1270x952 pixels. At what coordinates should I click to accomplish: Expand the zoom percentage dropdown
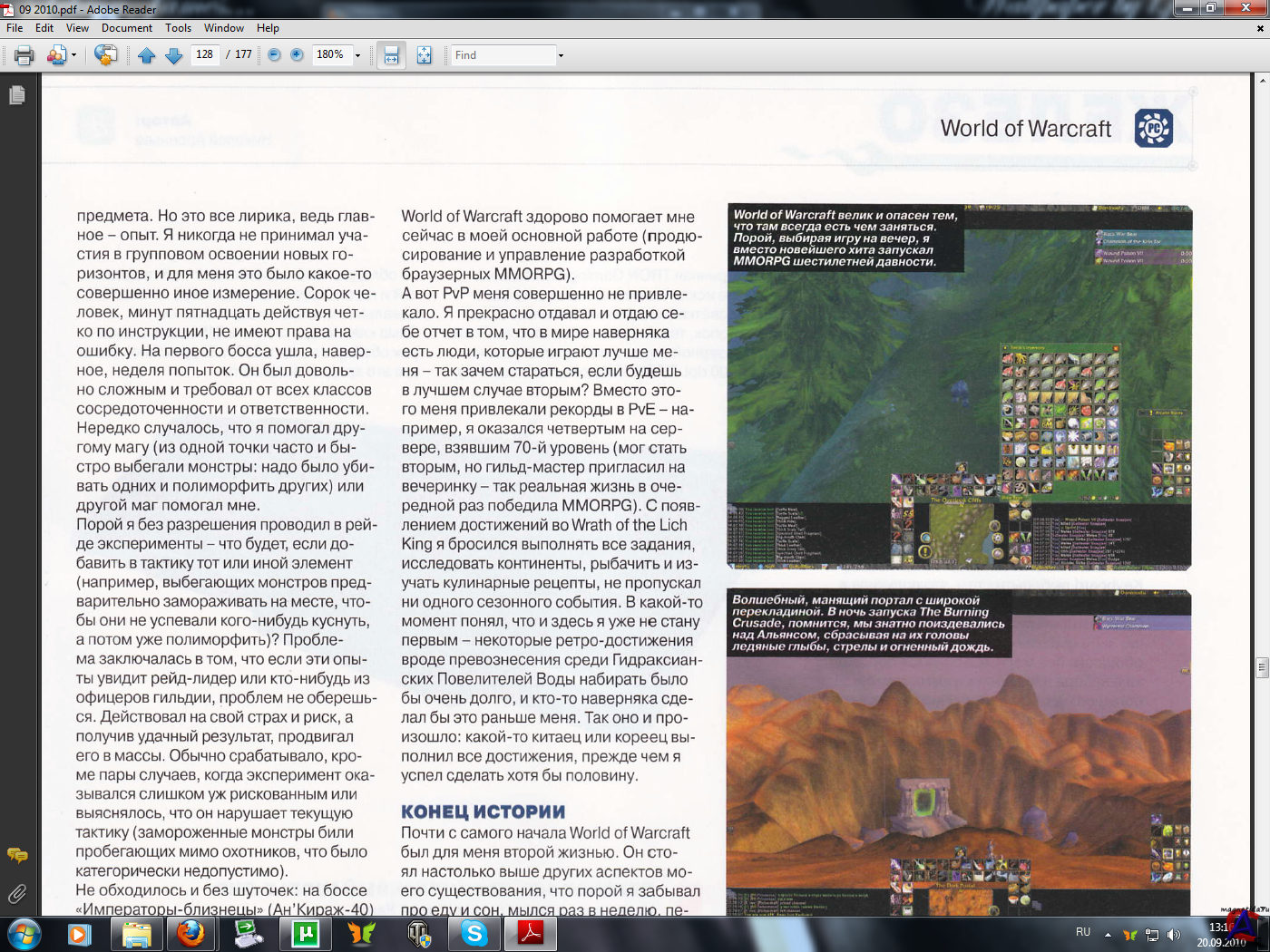[x=357, y=55]
